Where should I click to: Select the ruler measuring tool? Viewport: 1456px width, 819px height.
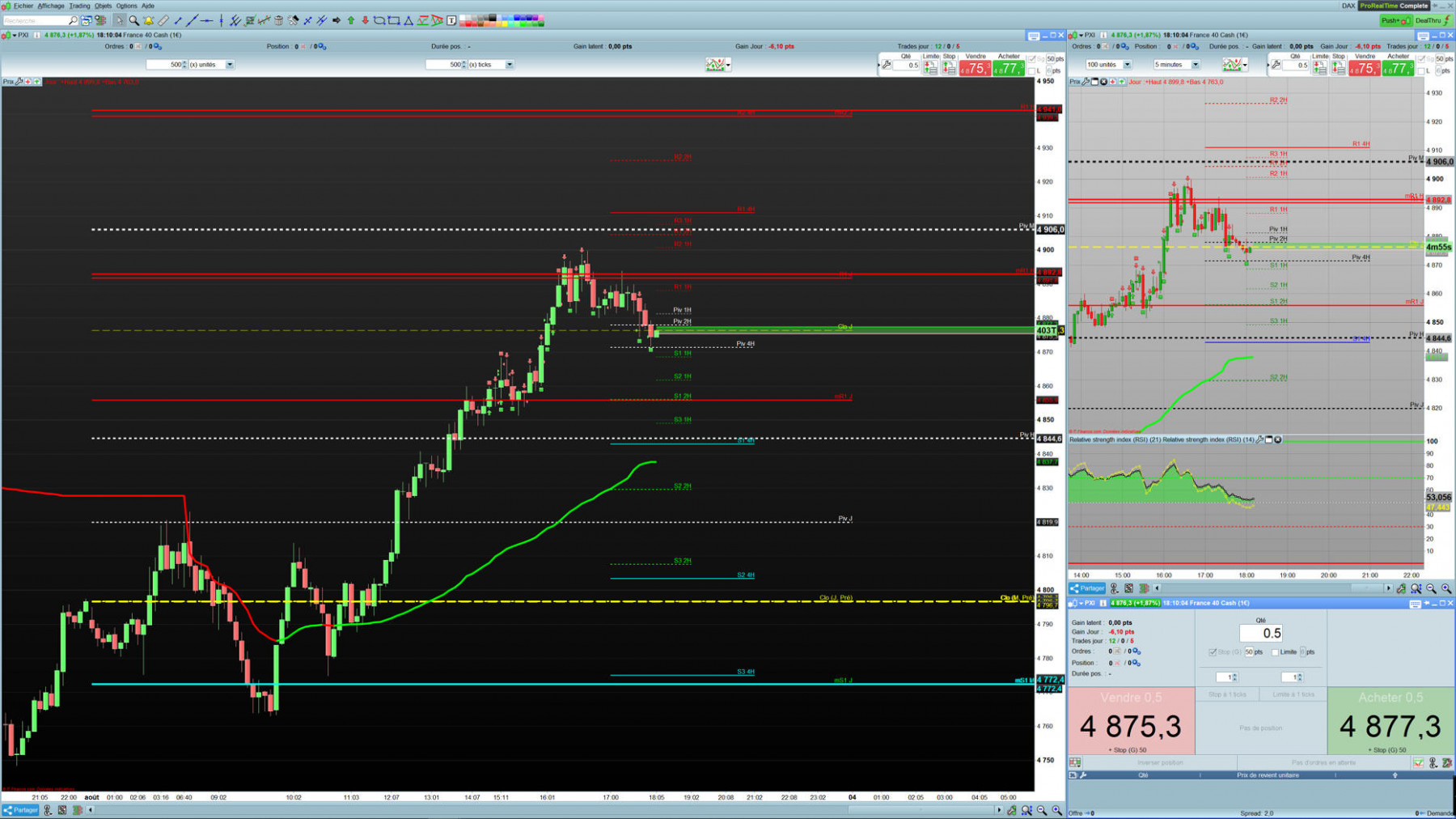[x=163, y=20]
